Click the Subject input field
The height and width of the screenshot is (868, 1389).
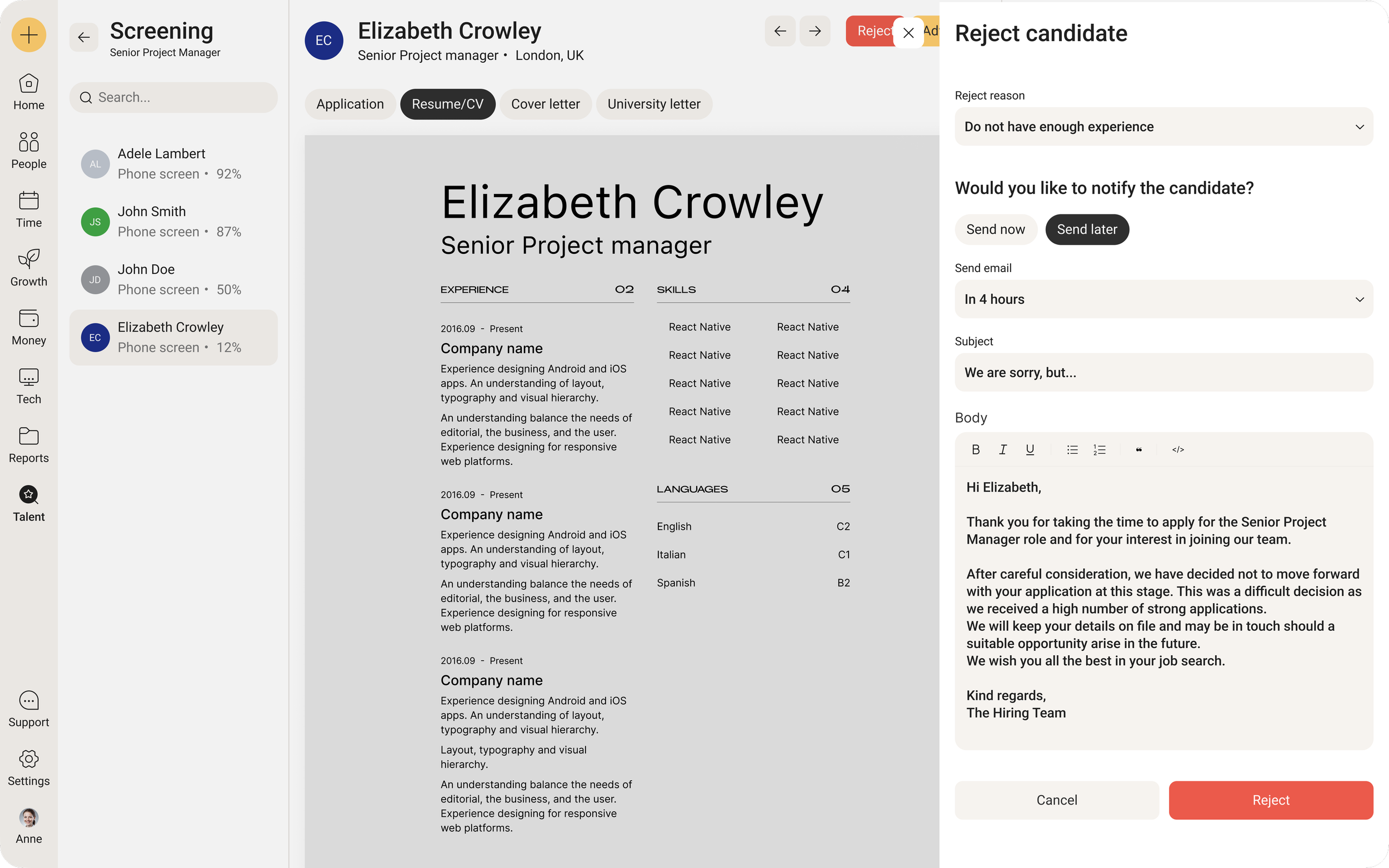[1164, 373]
